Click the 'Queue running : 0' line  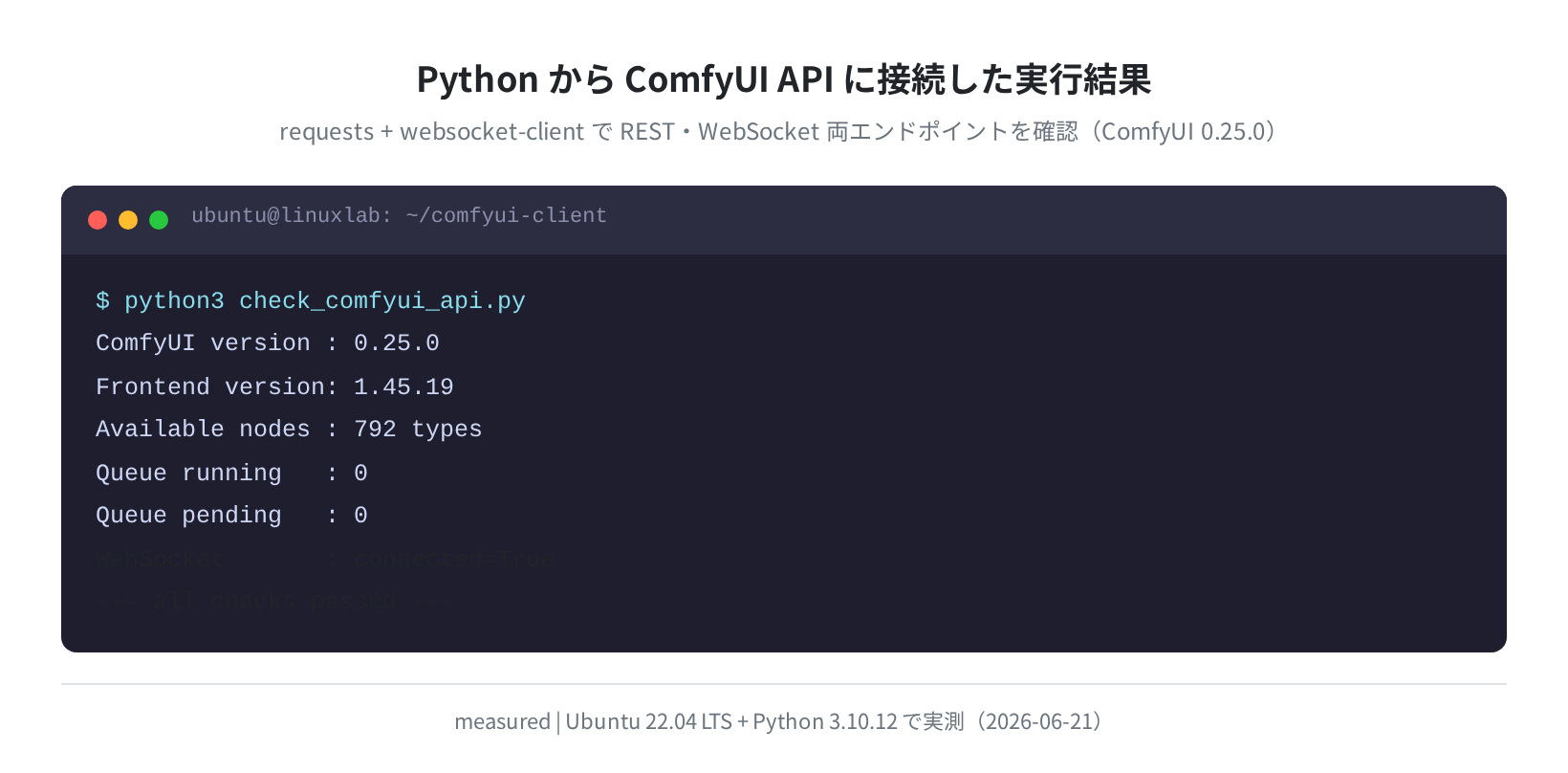231,473
